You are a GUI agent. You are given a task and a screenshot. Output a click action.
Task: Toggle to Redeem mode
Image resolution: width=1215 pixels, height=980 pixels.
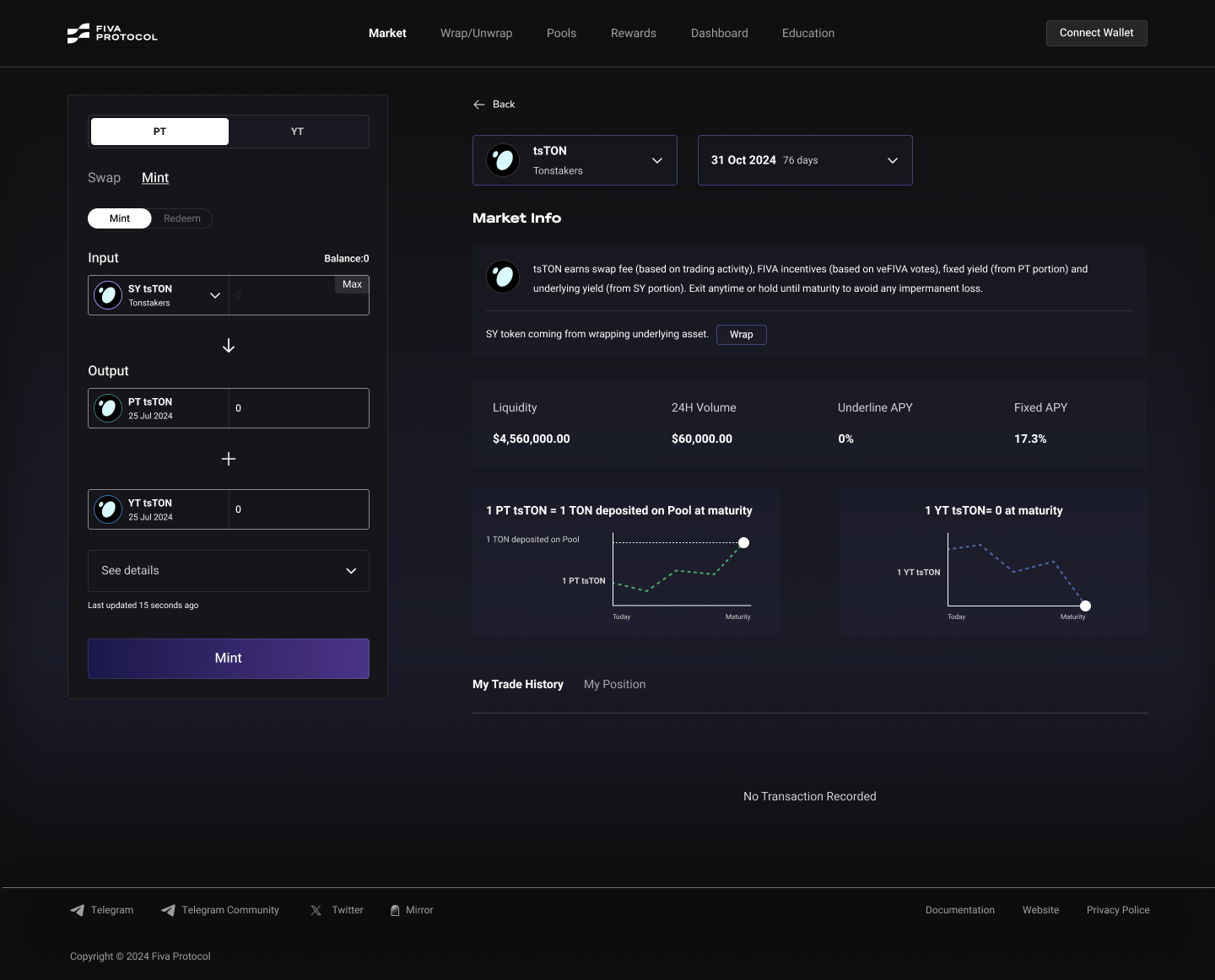pos(181,218)
